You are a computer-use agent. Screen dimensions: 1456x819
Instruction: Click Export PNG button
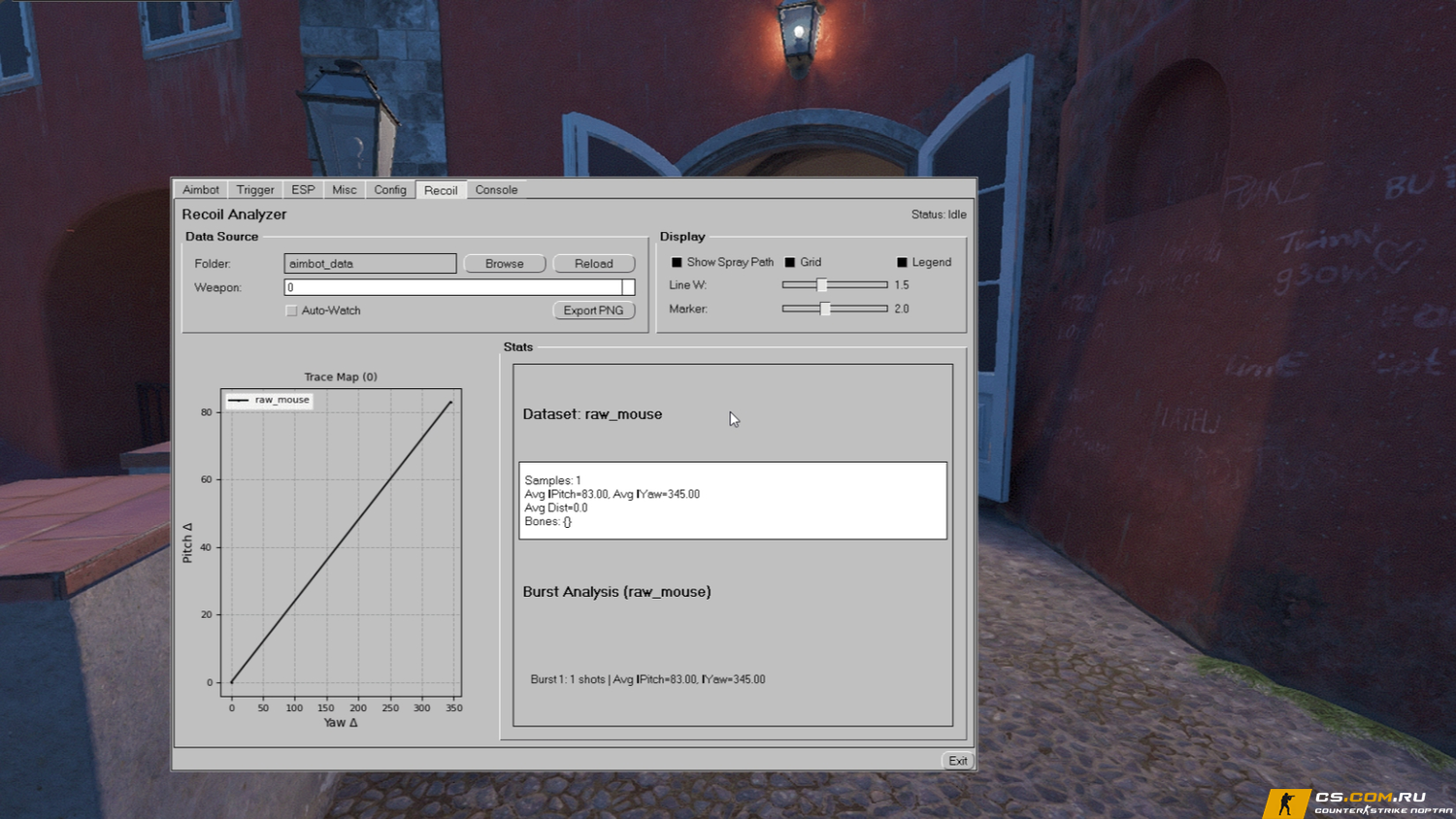coord(593,311)
